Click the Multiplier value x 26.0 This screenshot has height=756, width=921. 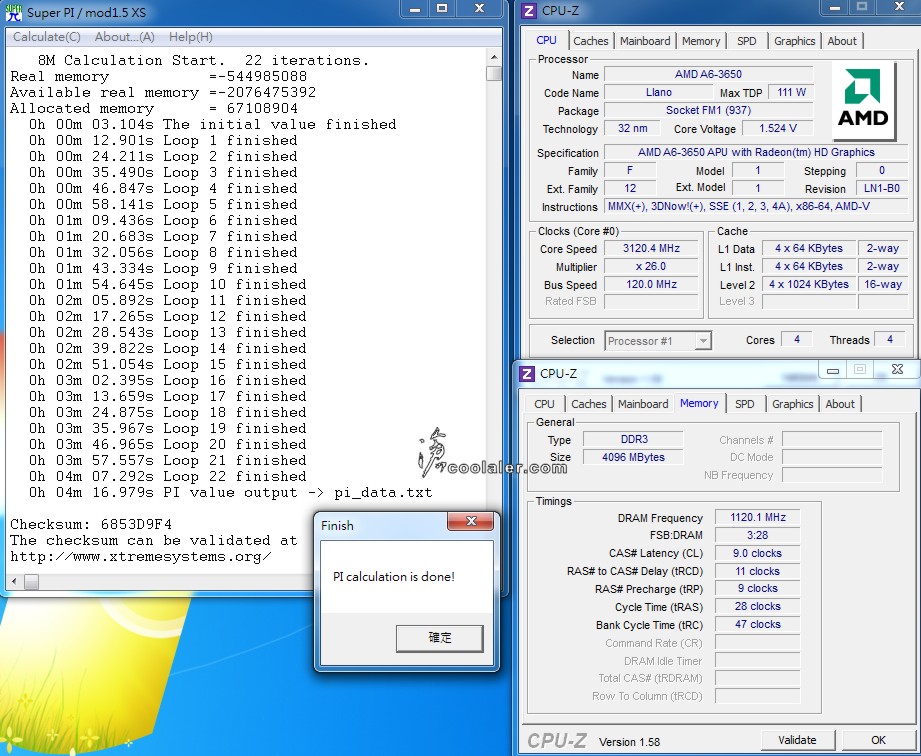[651, 267]
